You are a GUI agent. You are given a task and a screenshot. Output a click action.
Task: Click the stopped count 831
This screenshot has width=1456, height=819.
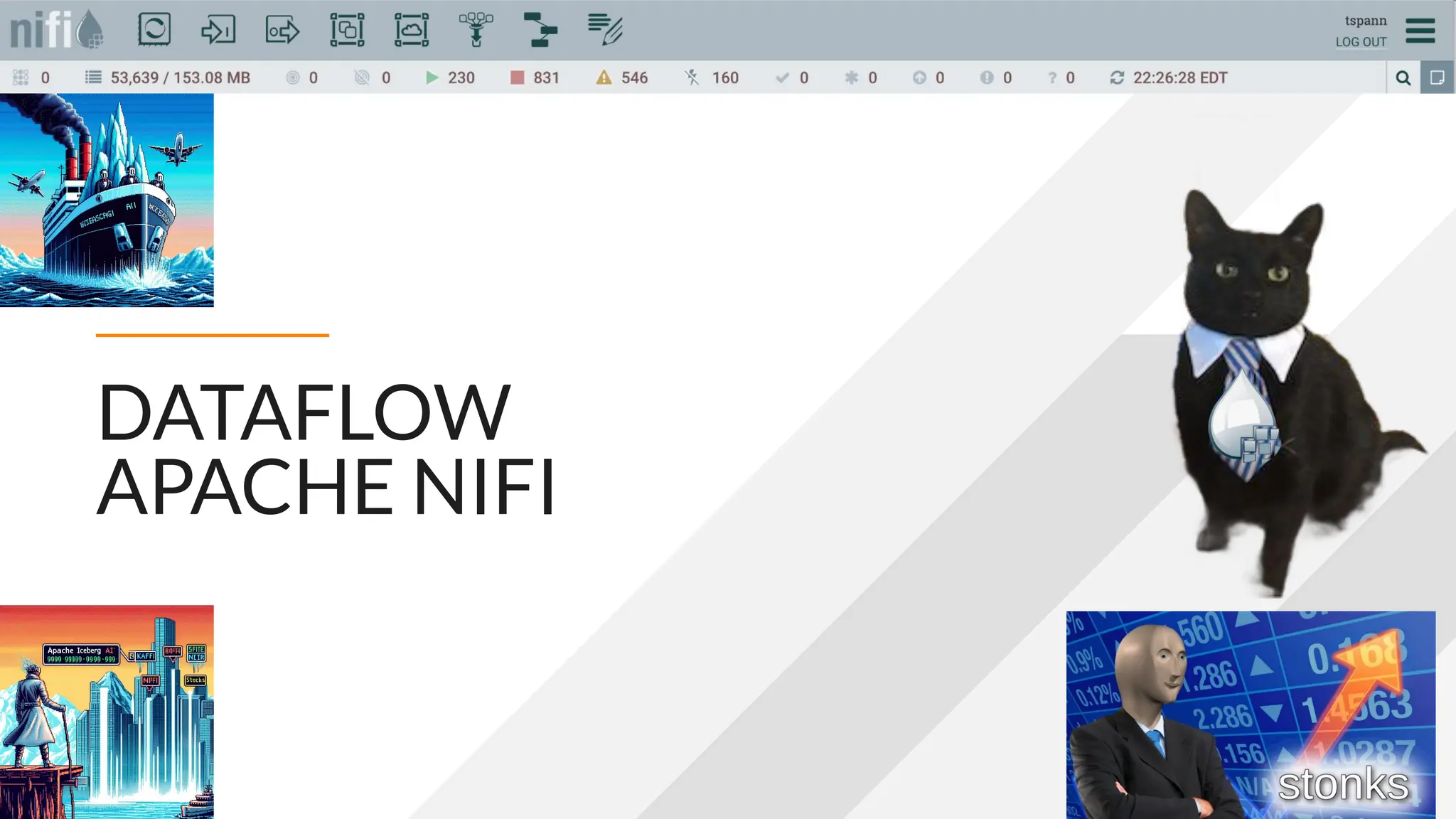coord(547,77)
